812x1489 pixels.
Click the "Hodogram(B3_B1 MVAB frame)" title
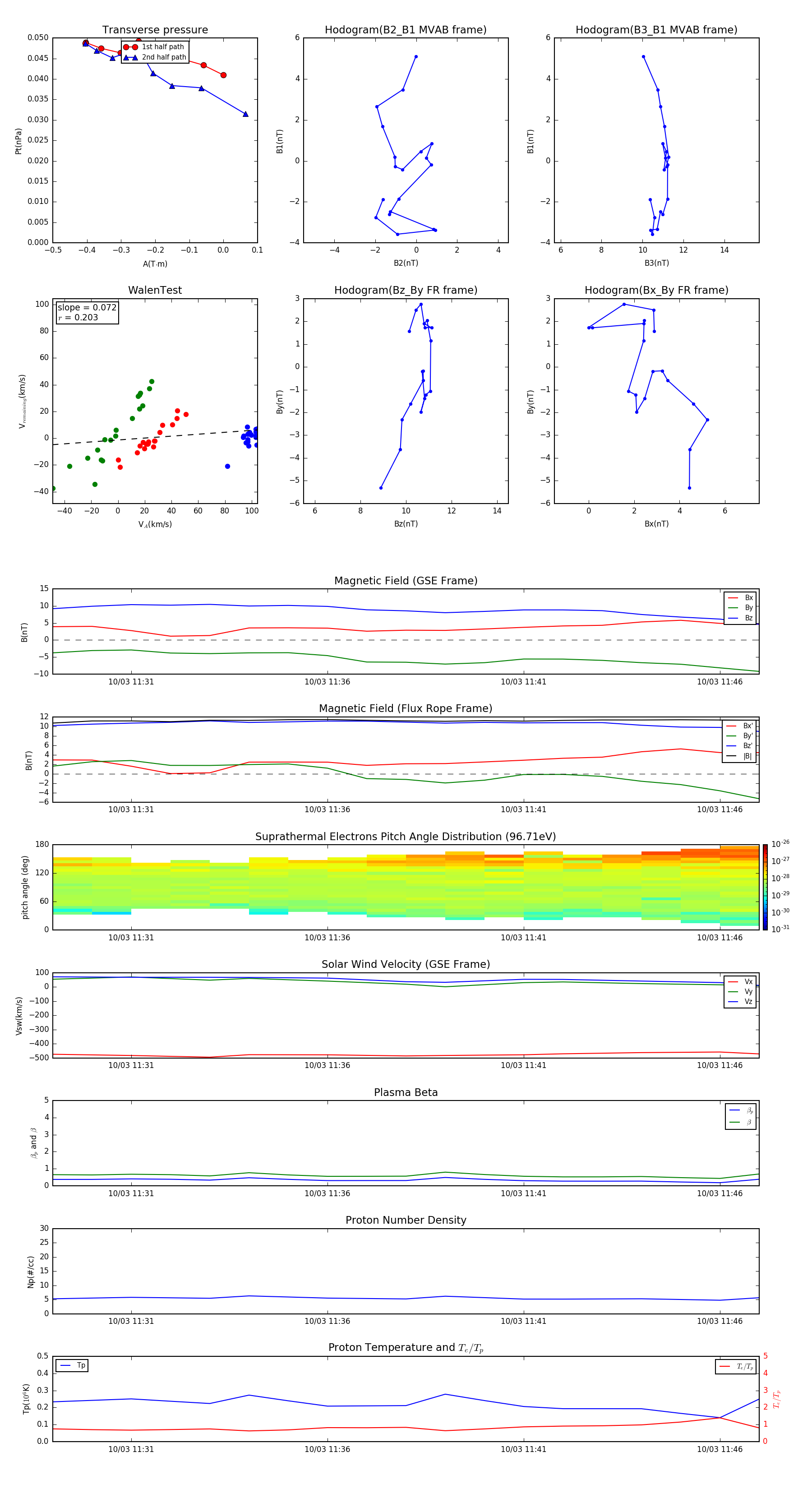pos(656,30)
